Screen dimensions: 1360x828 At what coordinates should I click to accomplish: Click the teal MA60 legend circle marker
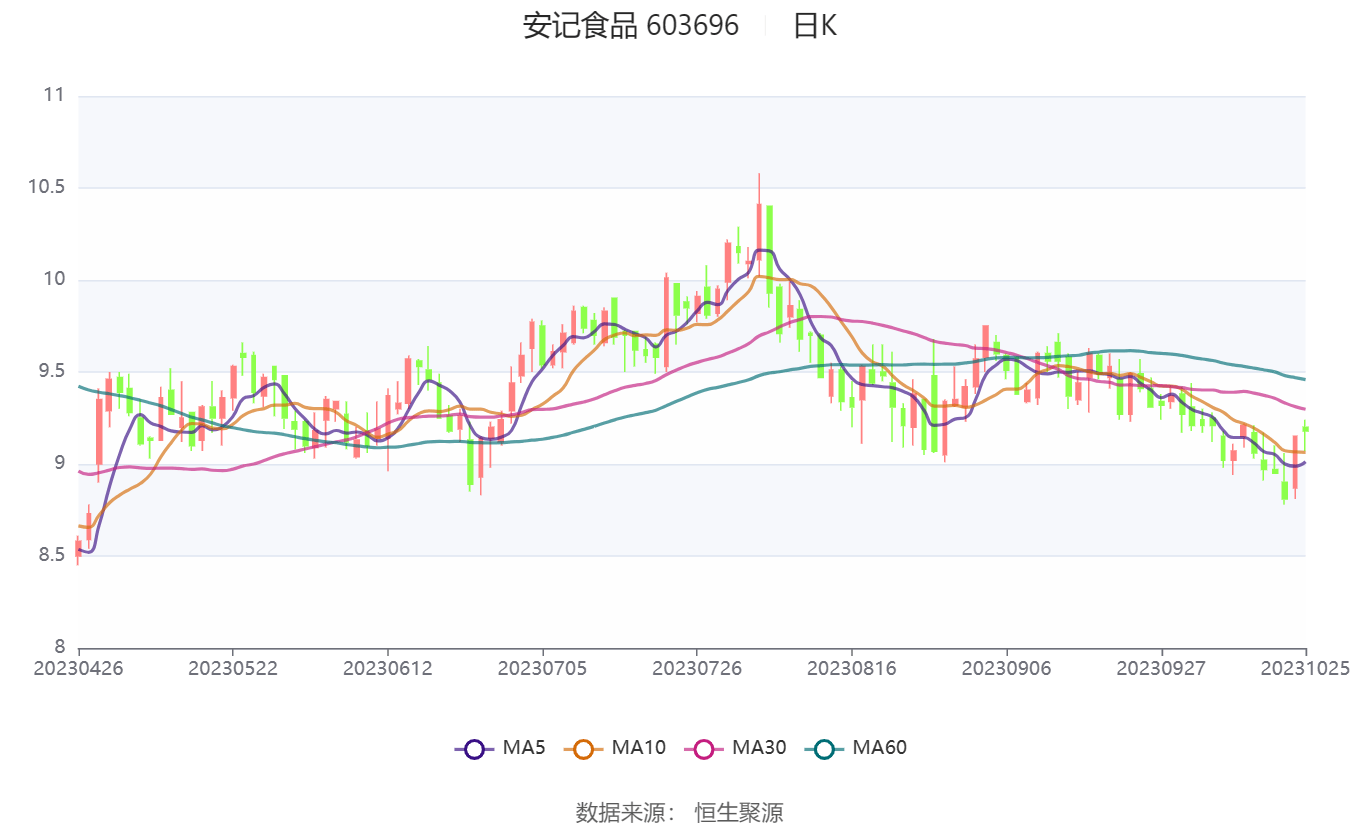click(x=824, y=748)
